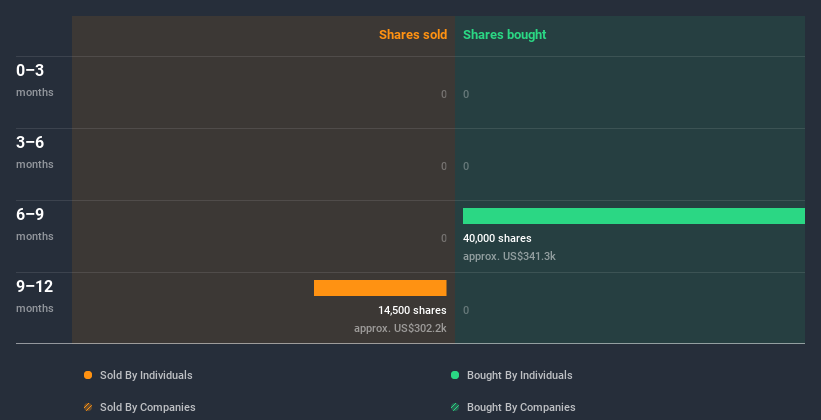Click the Shares bought column header
Image resolution: width=821 pixels, height=420 pixels.
[x=504, y=35]
